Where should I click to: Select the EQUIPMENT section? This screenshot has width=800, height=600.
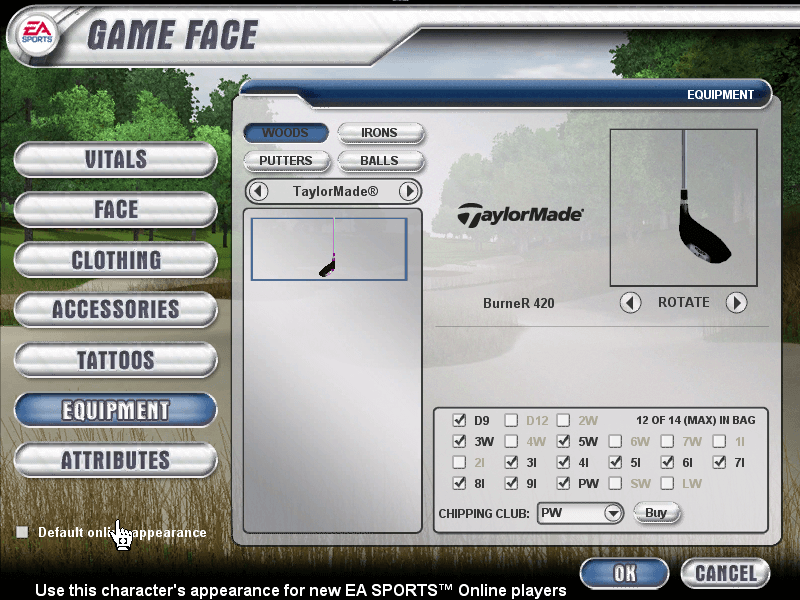coord(116,410)
